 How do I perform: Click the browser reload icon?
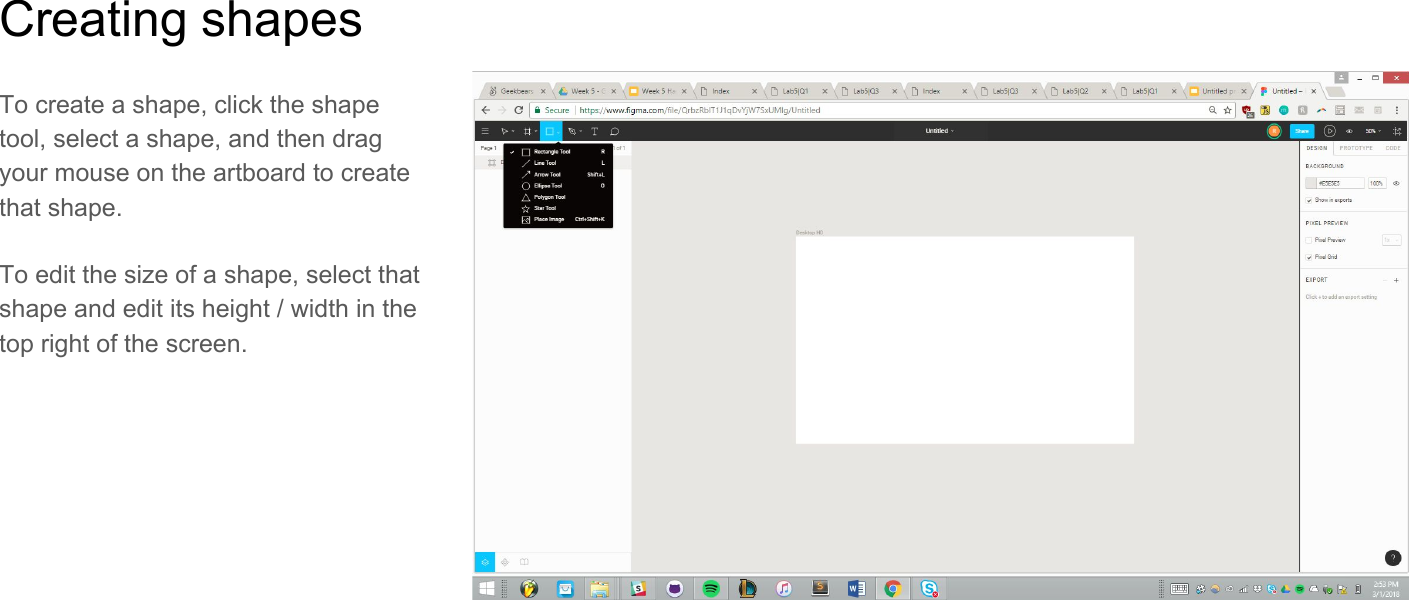519,110
